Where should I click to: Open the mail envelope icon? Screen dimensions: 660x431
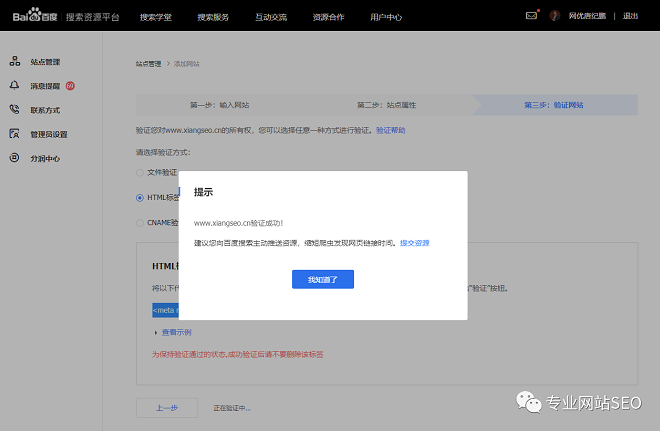[532, 16]
